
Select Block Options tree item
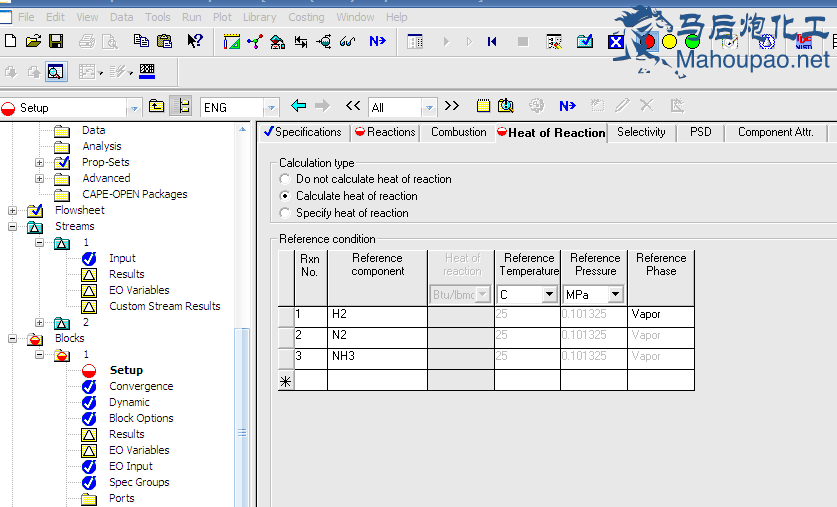pyautogui.click(x=141, y=418)
